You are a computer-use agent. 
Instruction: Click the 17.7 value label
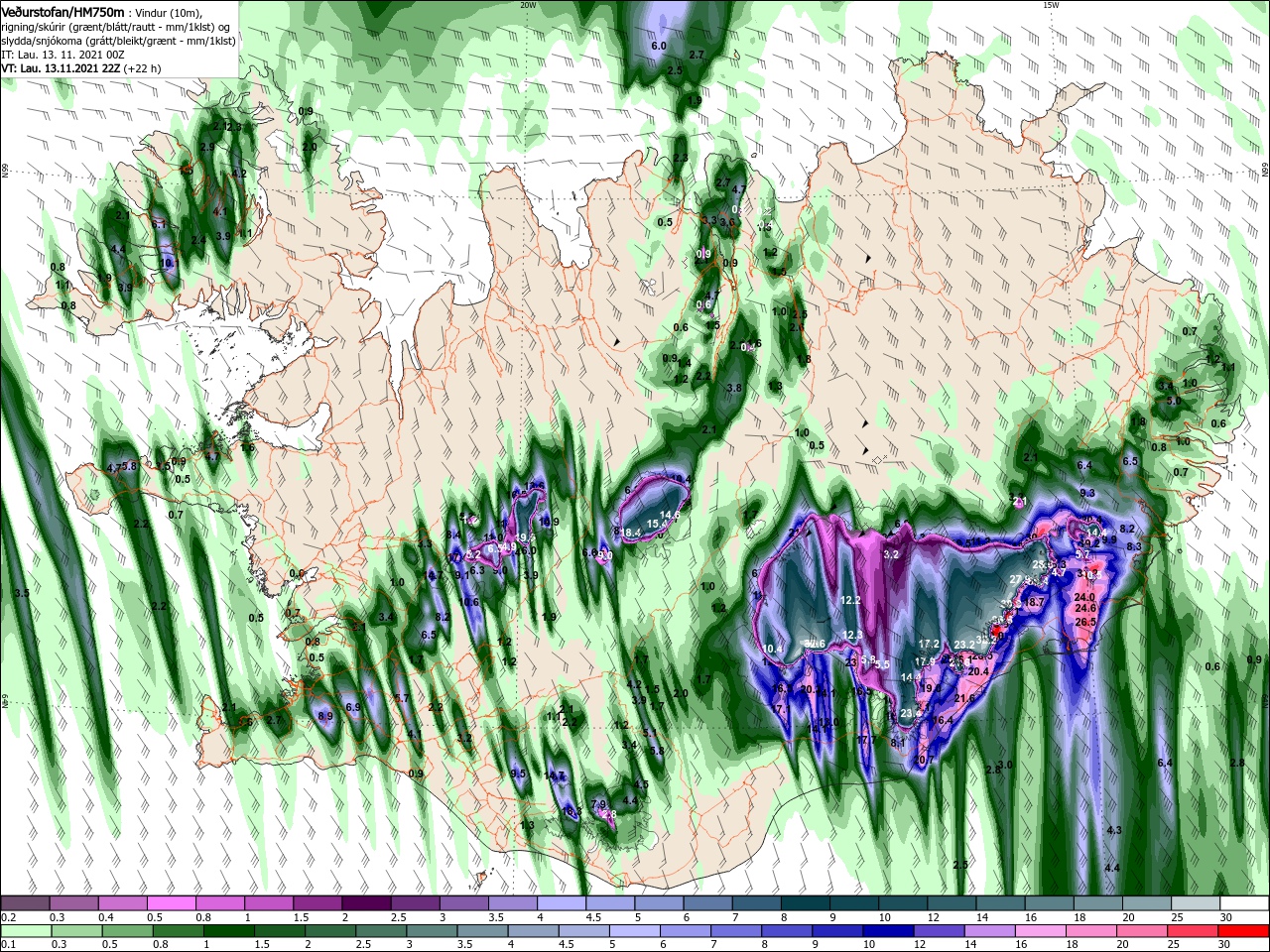pos(864,740)
